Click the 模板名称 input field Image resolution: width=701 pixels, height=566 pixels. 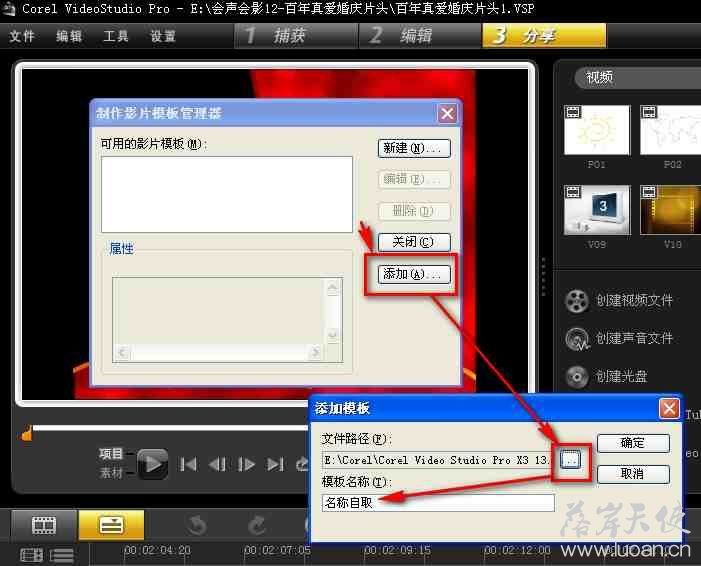(x=438, y=503)
